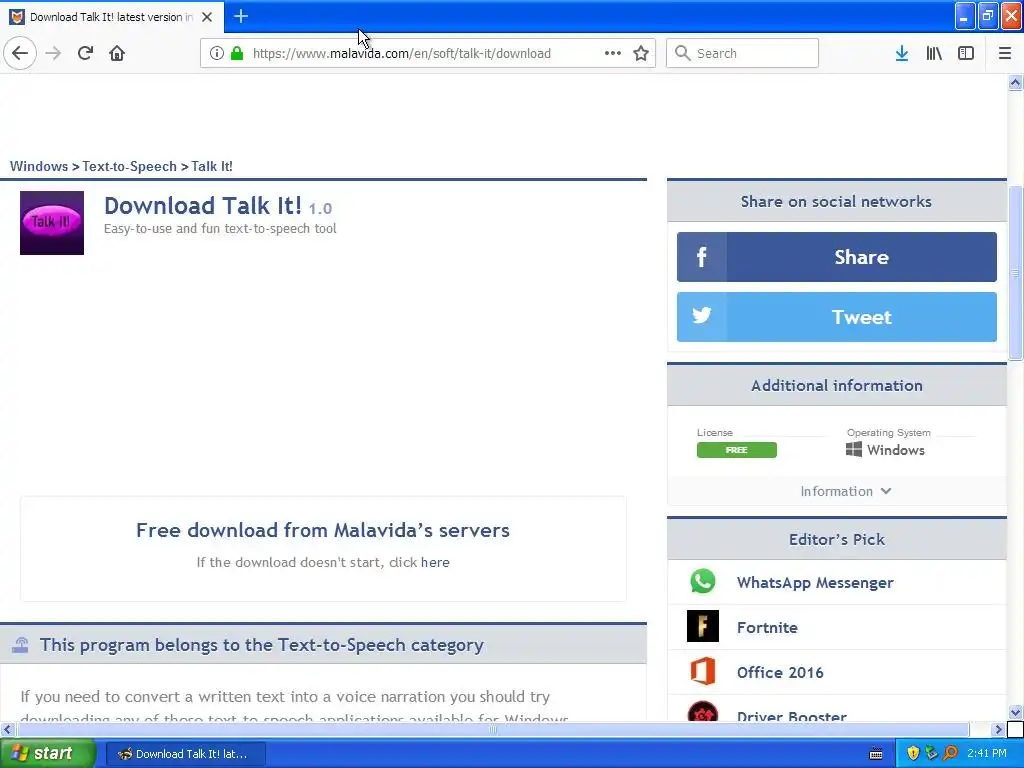Click the vertical scrollbar down arrow
The image size is (1024, 768).
[1015, 712]
